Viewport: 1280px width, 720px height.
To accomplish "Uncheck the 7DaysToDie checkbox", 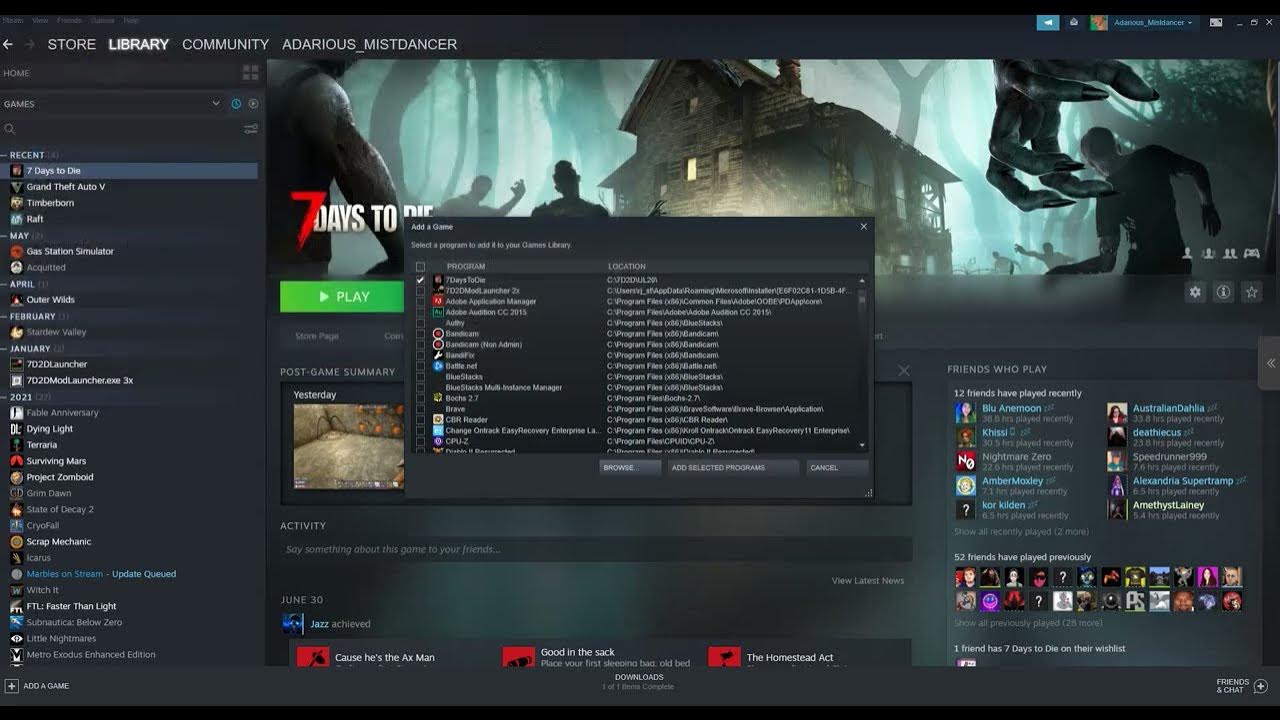I will 421,280.
